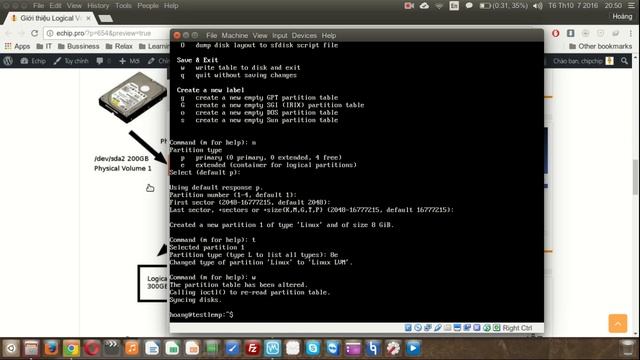Open the blue play-button app in dock

coord(413,349)
